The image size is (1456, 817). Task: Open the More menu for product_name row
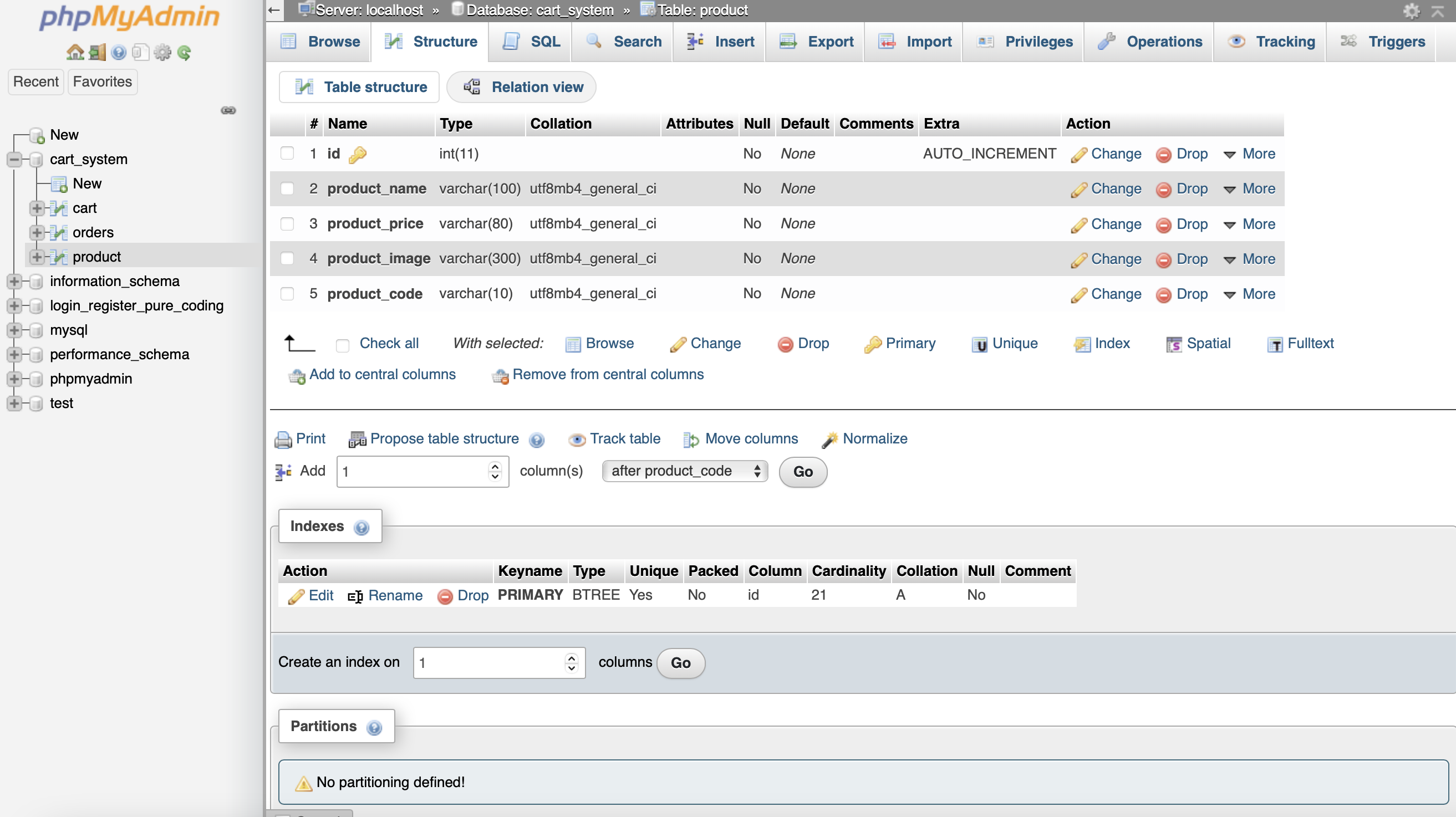[x=1249, y=188]
